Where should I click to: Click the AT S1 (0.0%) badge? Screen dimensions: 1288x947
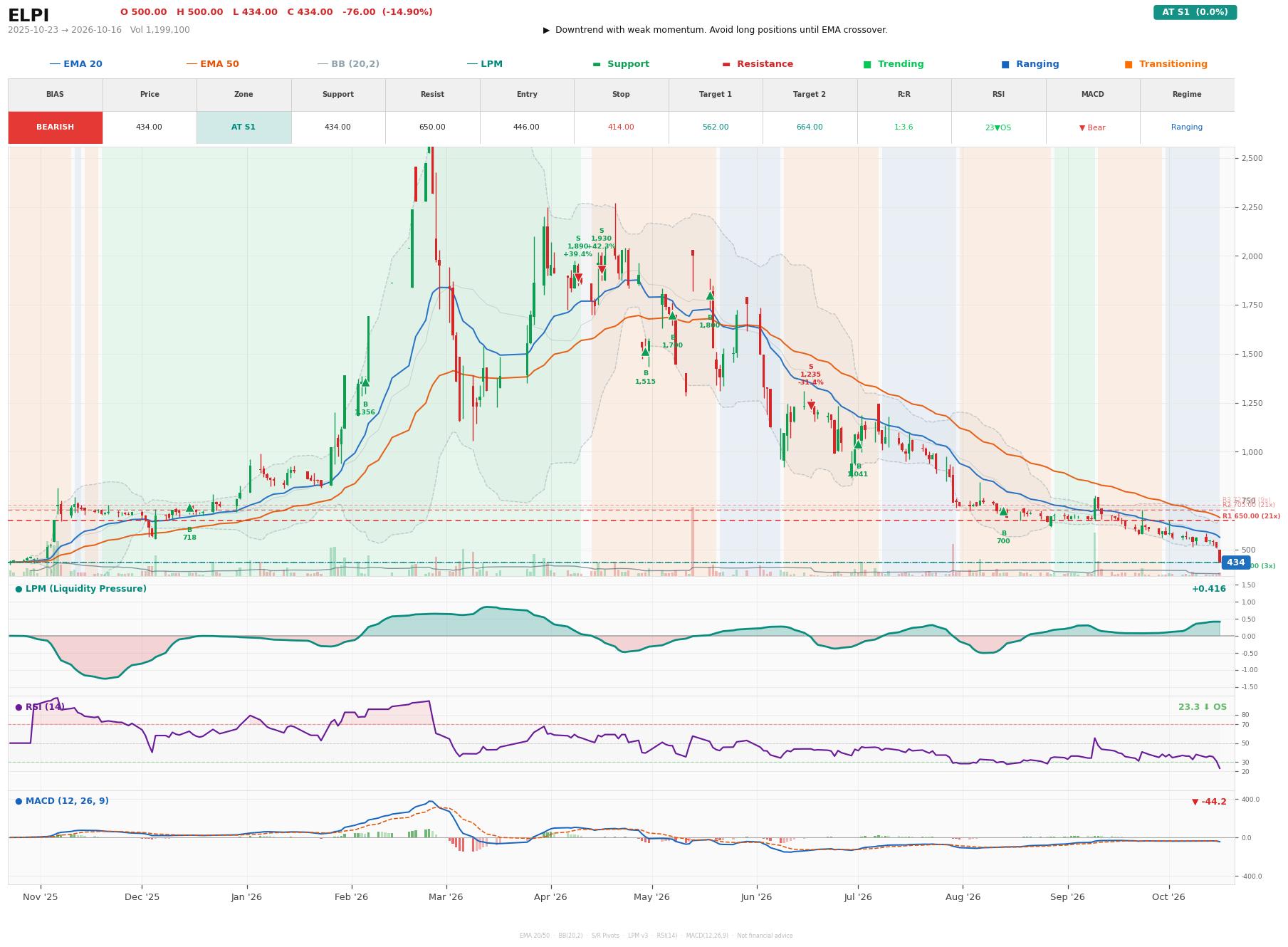click(1195, 12)
